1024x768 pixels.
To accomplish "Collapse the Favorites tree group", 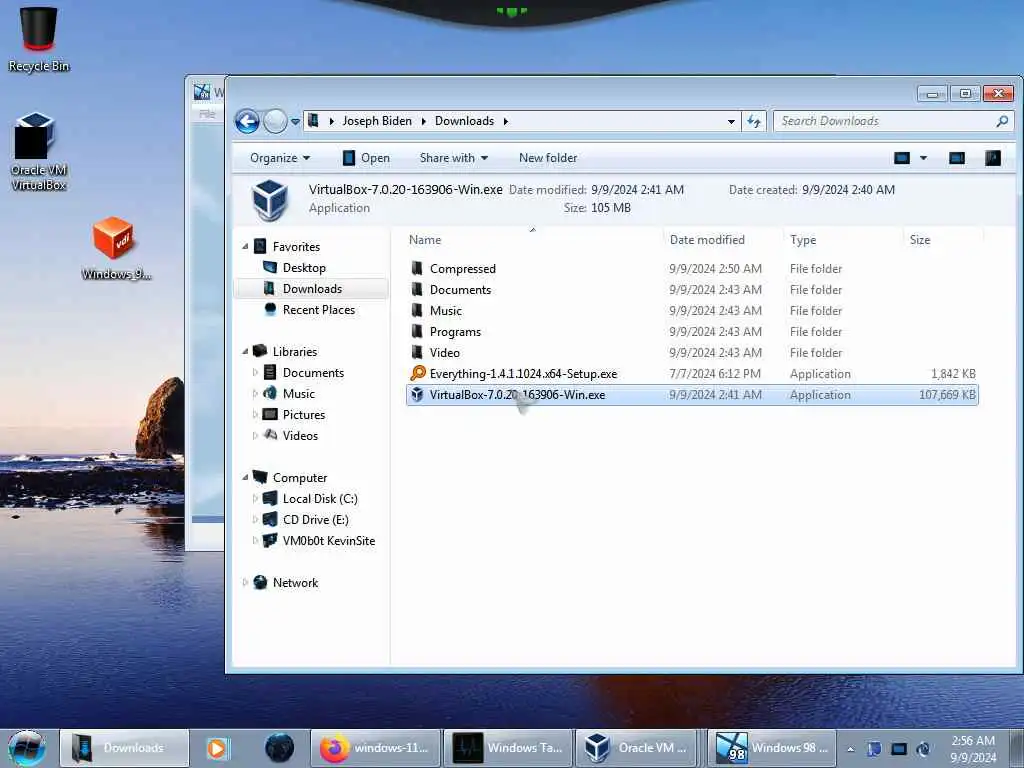I will [x=245, y=247].
